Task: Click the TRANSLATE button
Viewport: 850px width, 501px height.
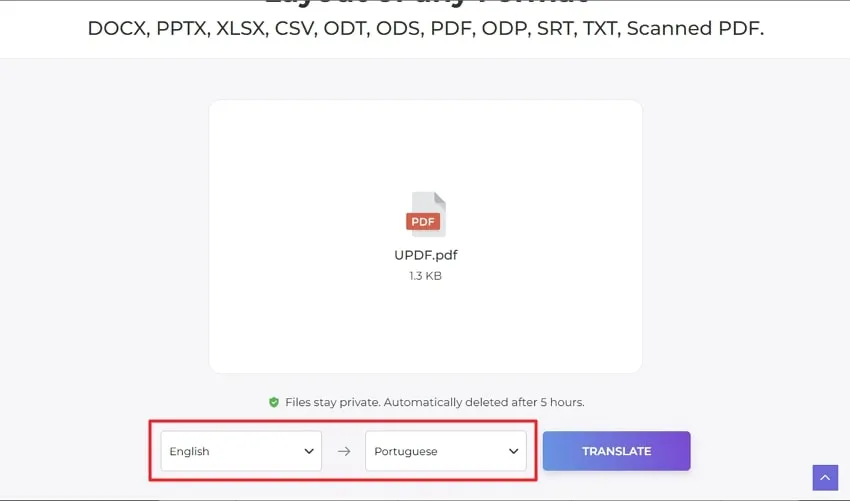Action: 616,451
